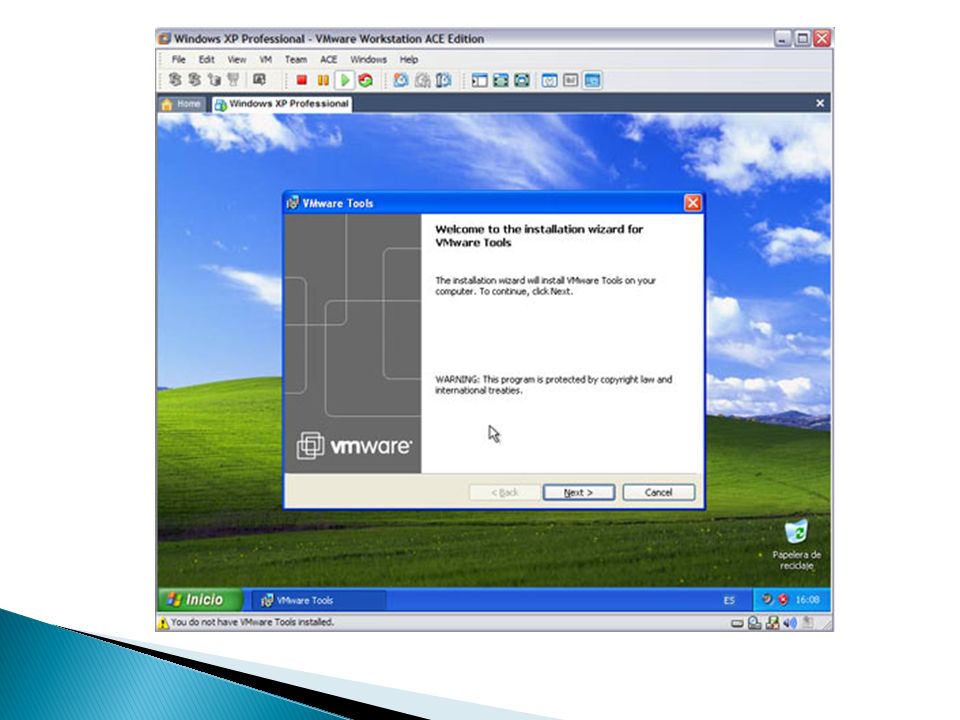Open the Help menu
The image size is (960, 720).
point(408,59)
